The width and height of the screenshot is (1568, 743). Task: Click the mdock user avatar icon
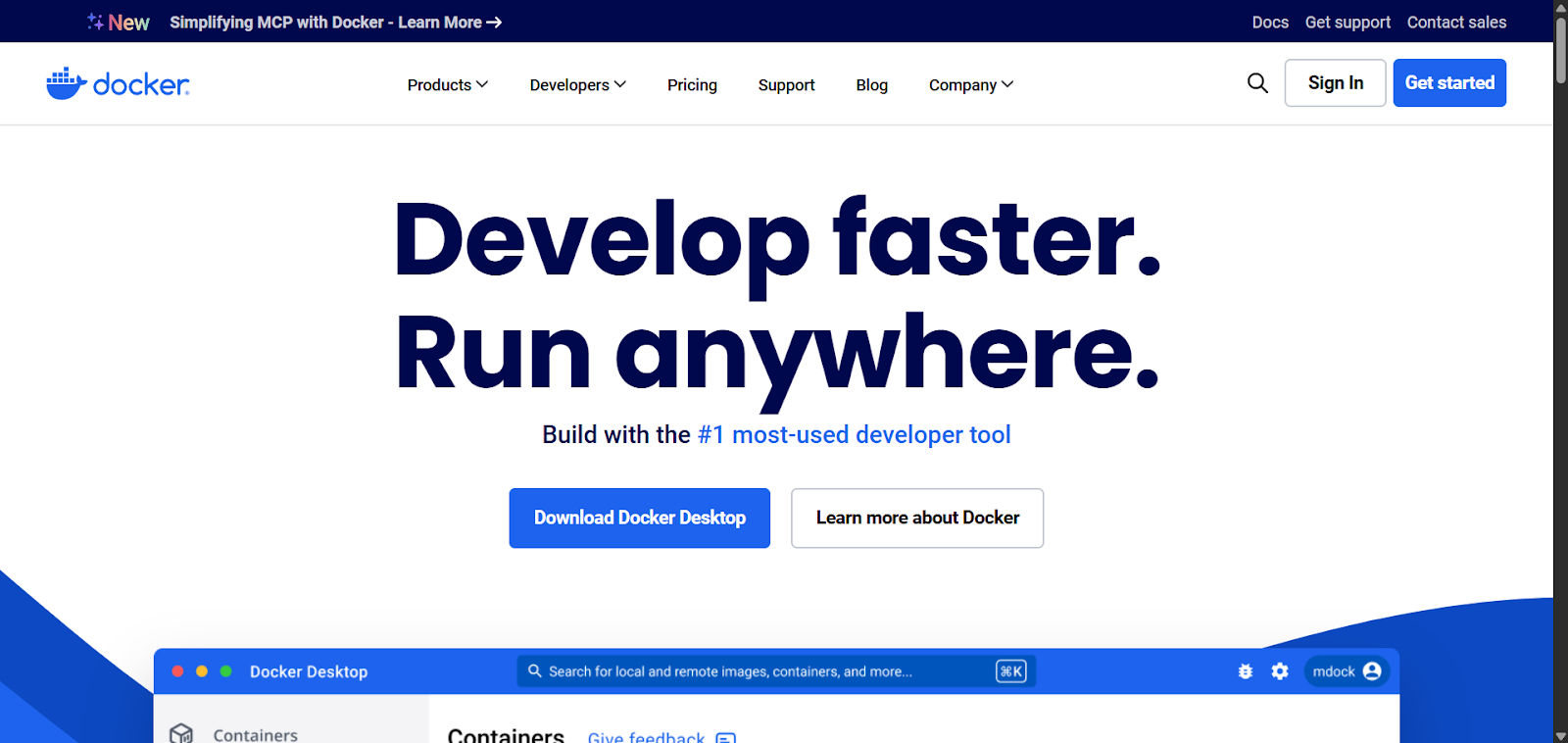(1372, 671)
